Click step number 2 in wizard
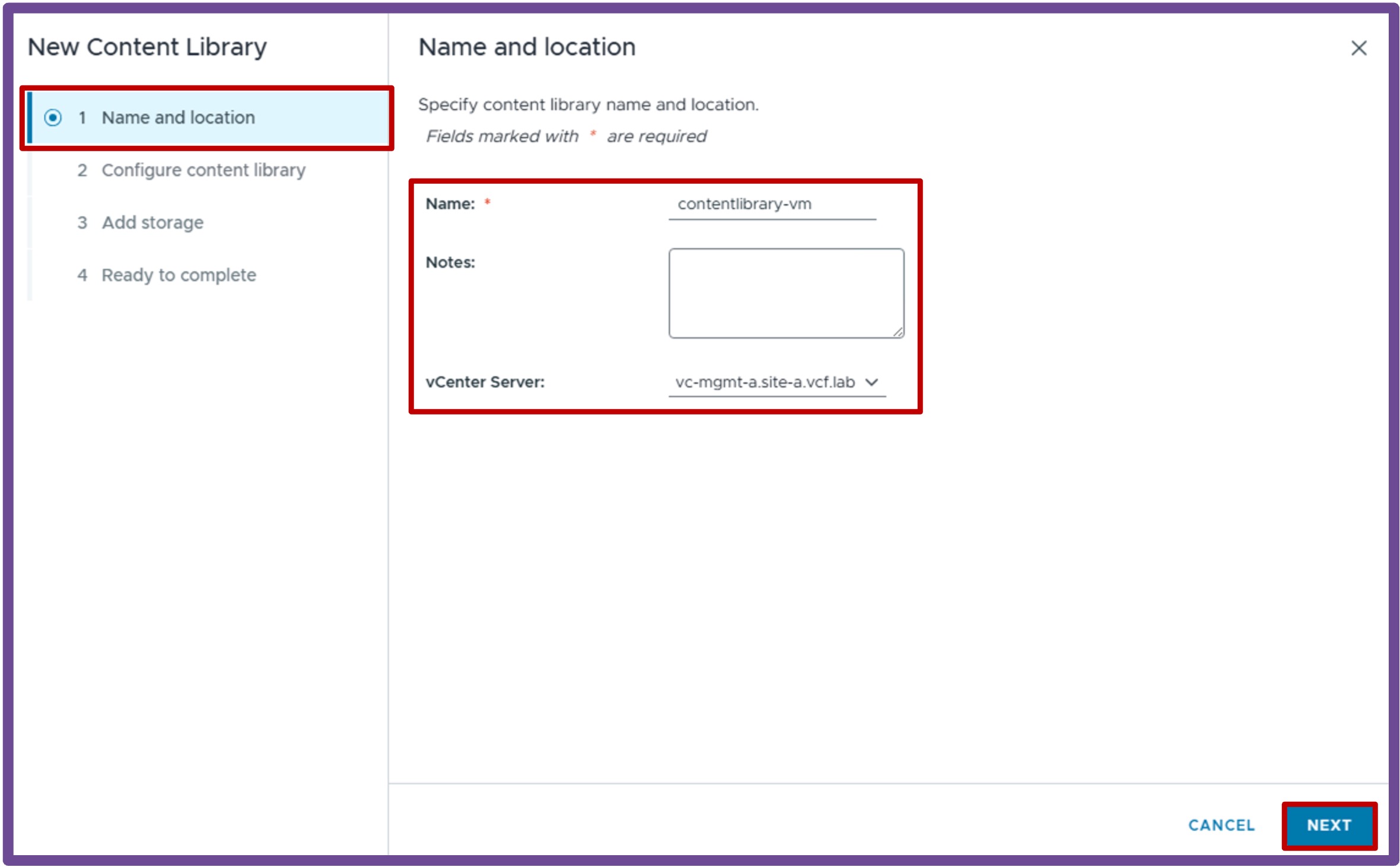The image size is (1400, 867). pyautogui.click(x=82, y=171)
